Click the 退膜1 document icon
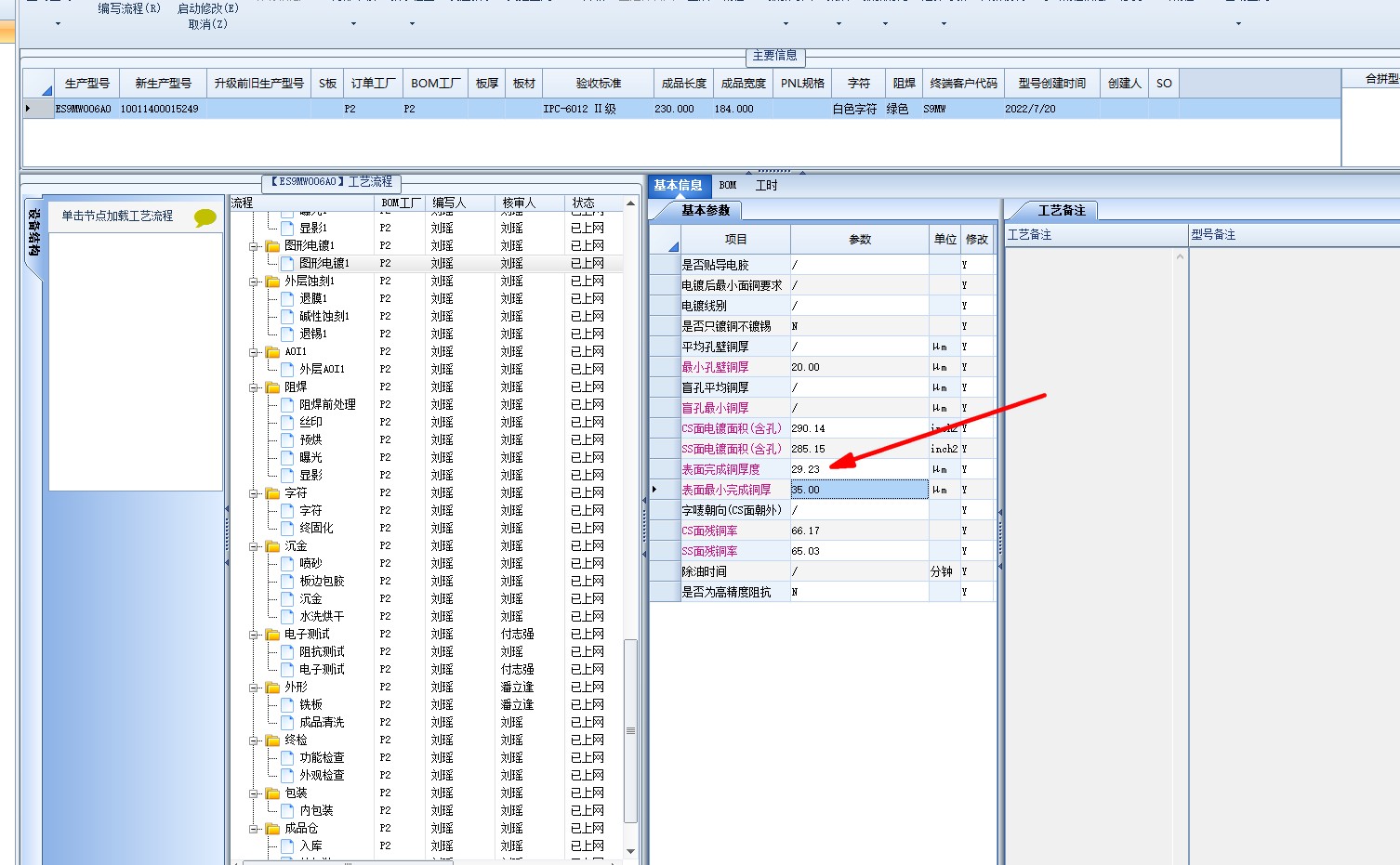Screen dimensions: 1400x865 point(287,298)
